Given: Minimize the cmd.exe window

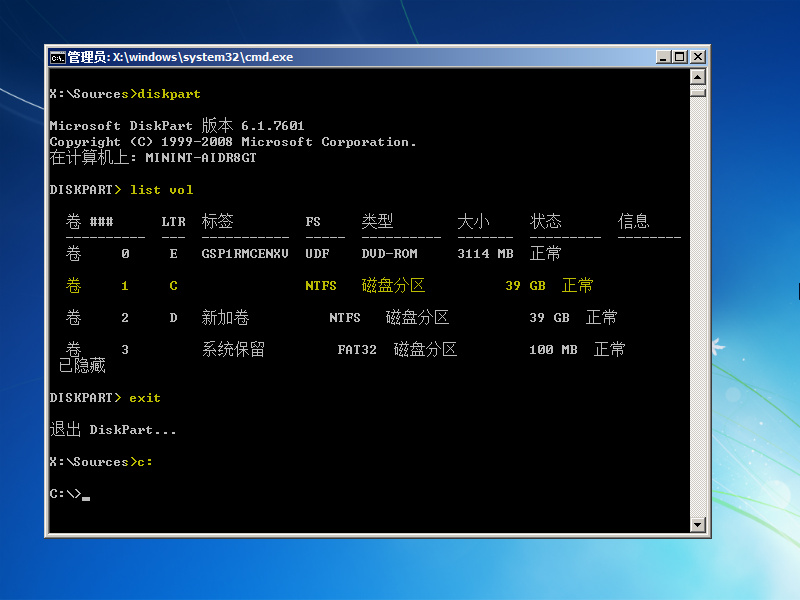Looking at the screenshot, I should coord(663,57).
